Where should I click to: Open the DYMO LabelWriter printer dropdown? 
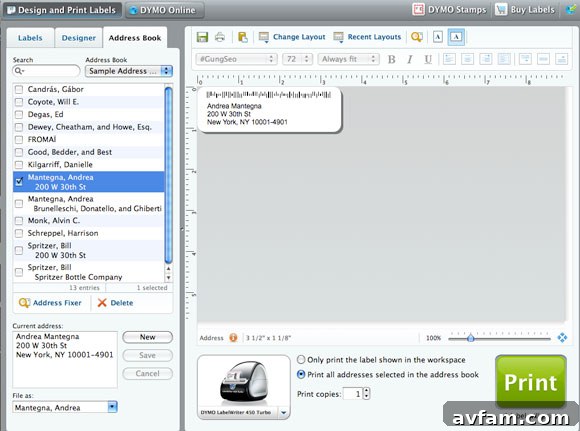click(283, 413)
